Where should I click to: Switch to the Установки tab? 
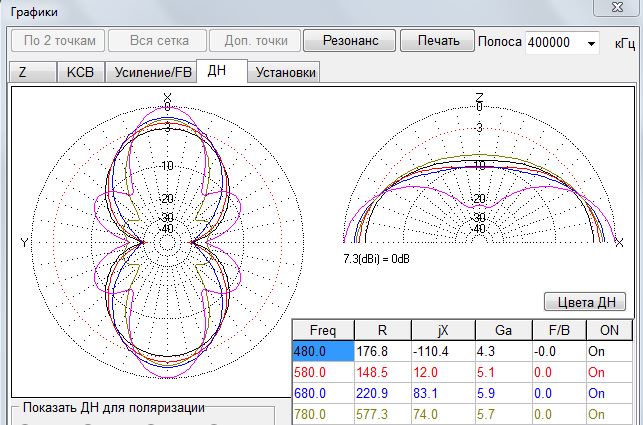285,72
